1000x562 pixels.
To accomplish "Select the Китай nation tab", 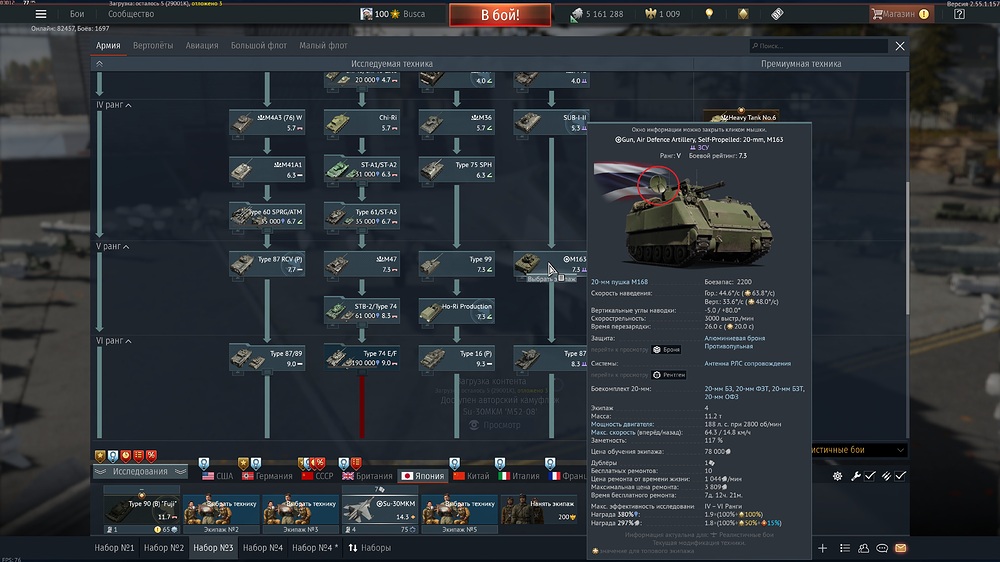I will (x=471, y=476).
